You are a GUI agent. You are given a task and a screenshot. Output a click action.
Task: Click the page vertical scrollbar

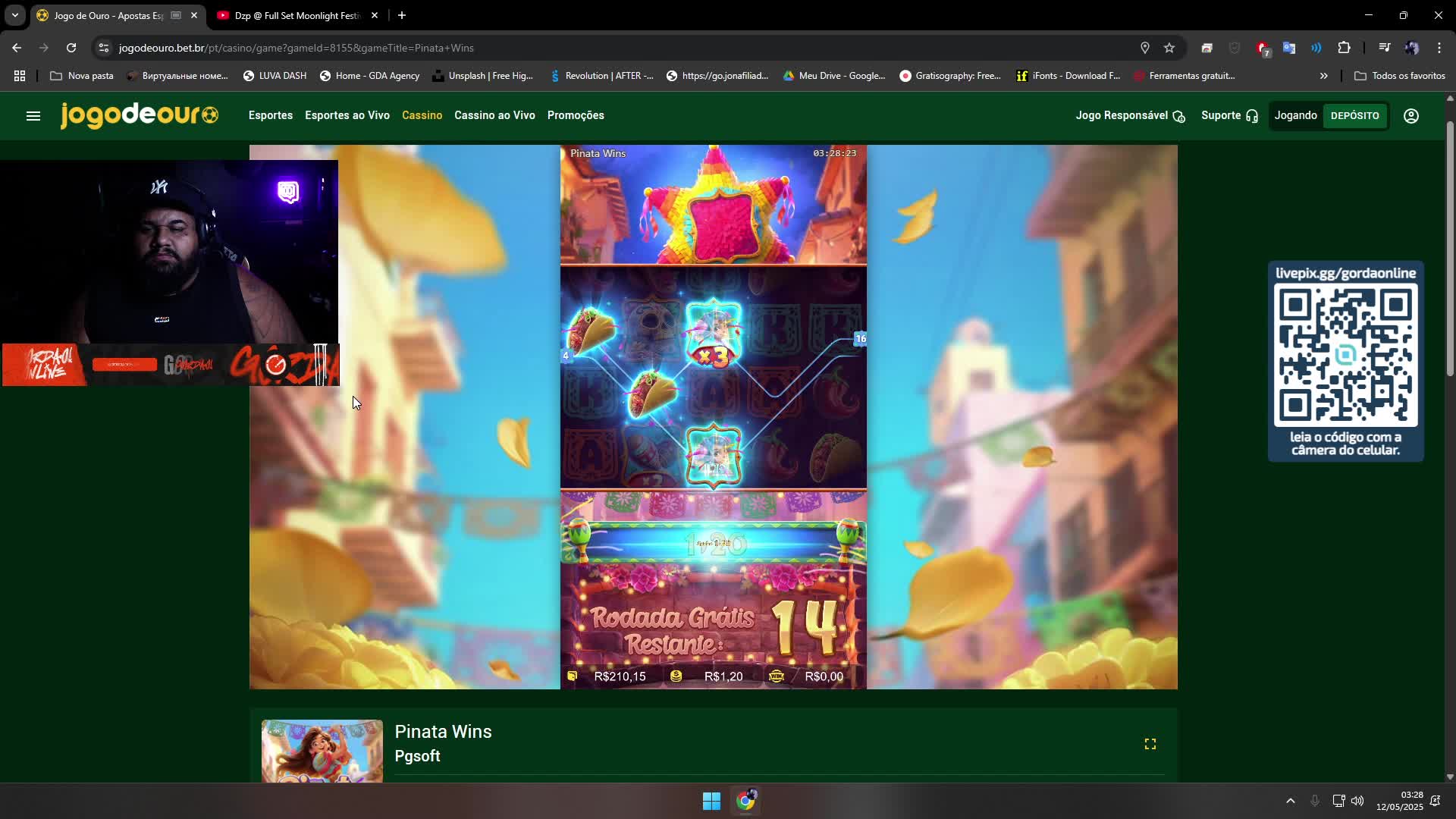pos(1450,247)
